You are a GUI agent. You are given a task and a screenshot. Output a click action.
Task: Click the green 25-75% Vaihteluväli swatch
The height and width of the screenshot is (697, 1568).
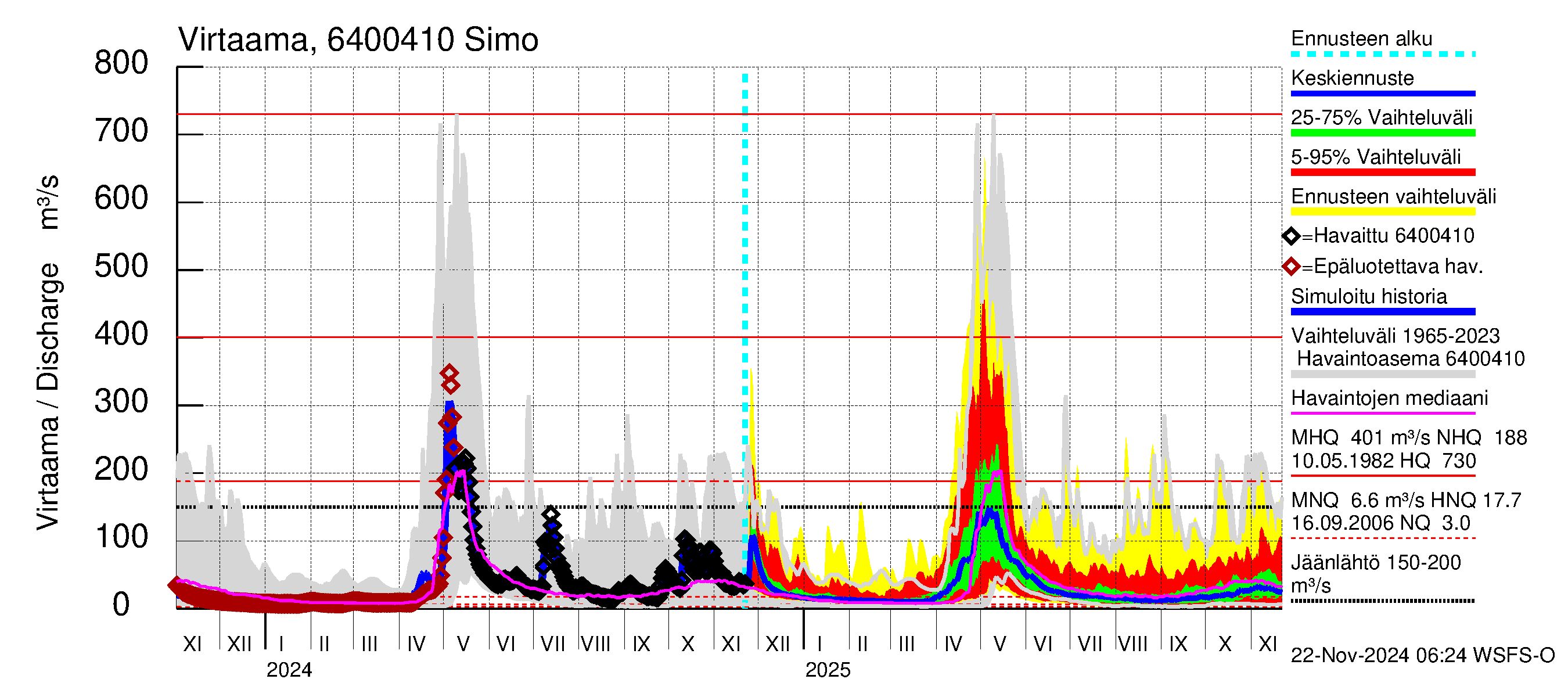point(1382,132)
